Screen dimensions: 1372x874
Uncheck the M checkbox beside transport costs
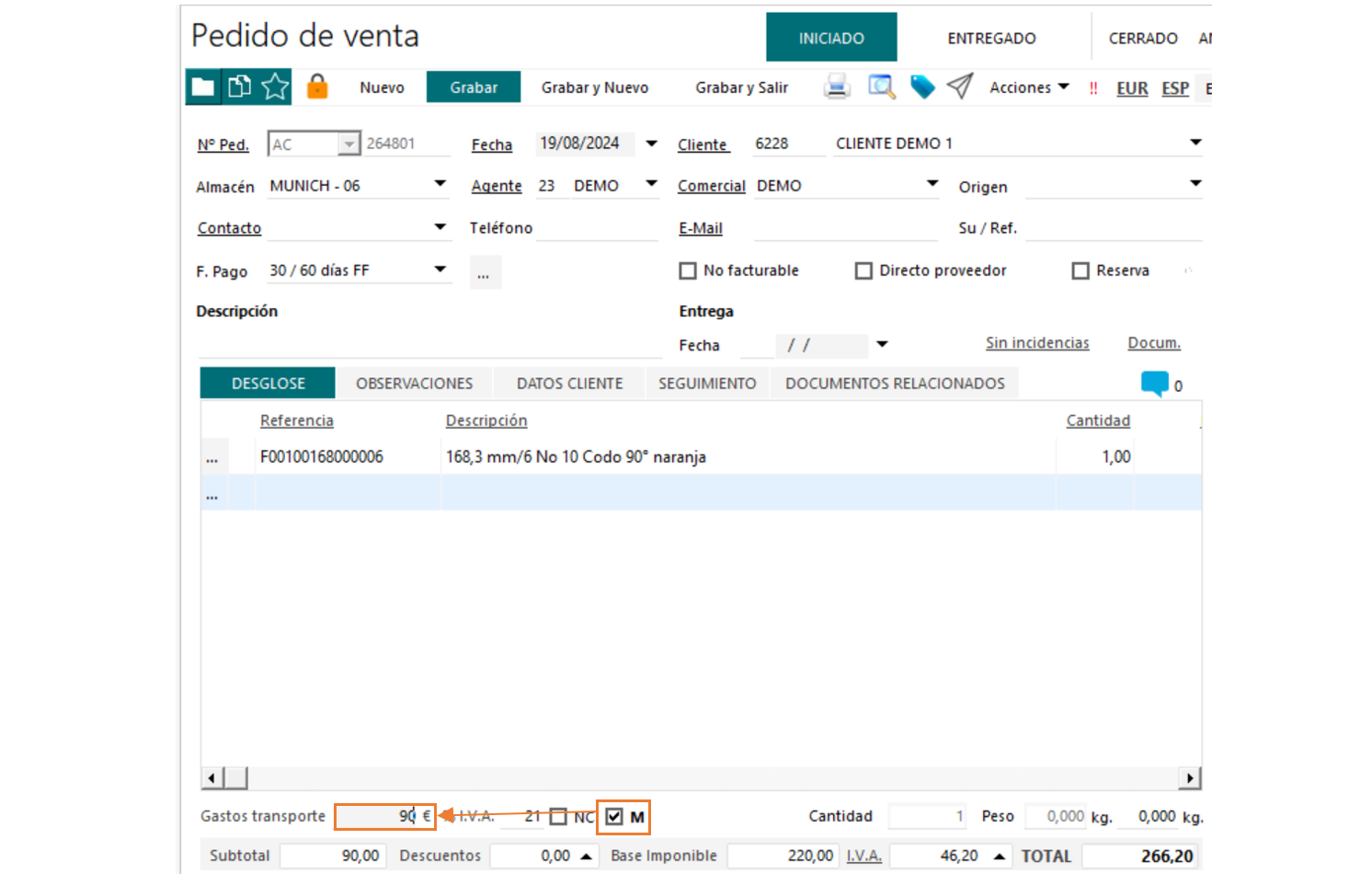(x=614, y=817)
